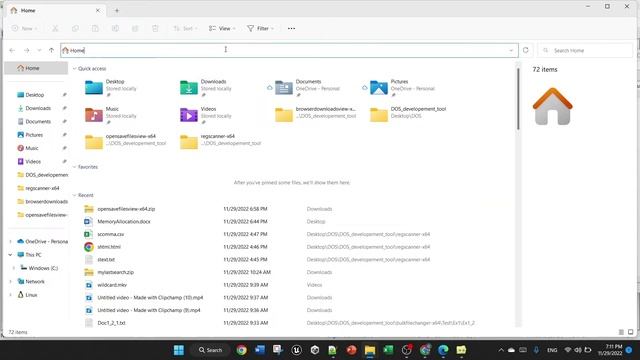Image resolution: width=640 pixels, height=360 pixels.
Task: Go back with the Back arrow
Action: pos(12,50)
